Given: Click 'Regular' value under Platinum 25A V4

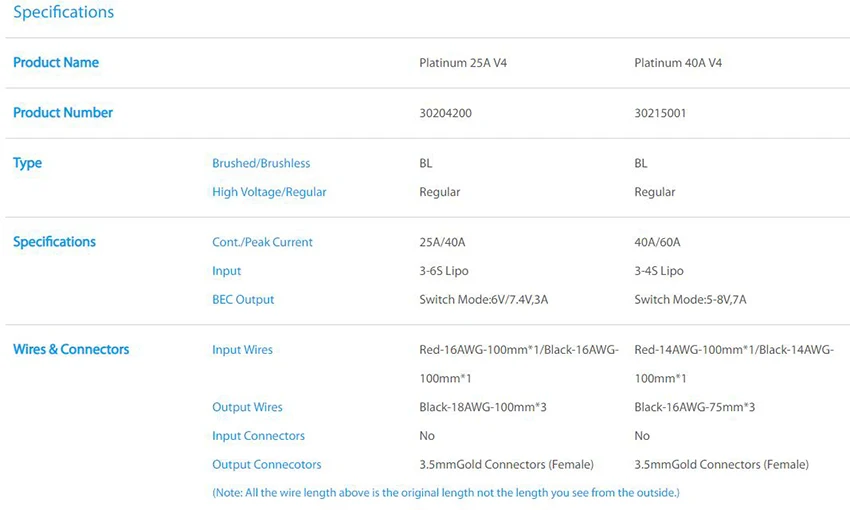Looking at the screenshot, I should click(440, 192).
